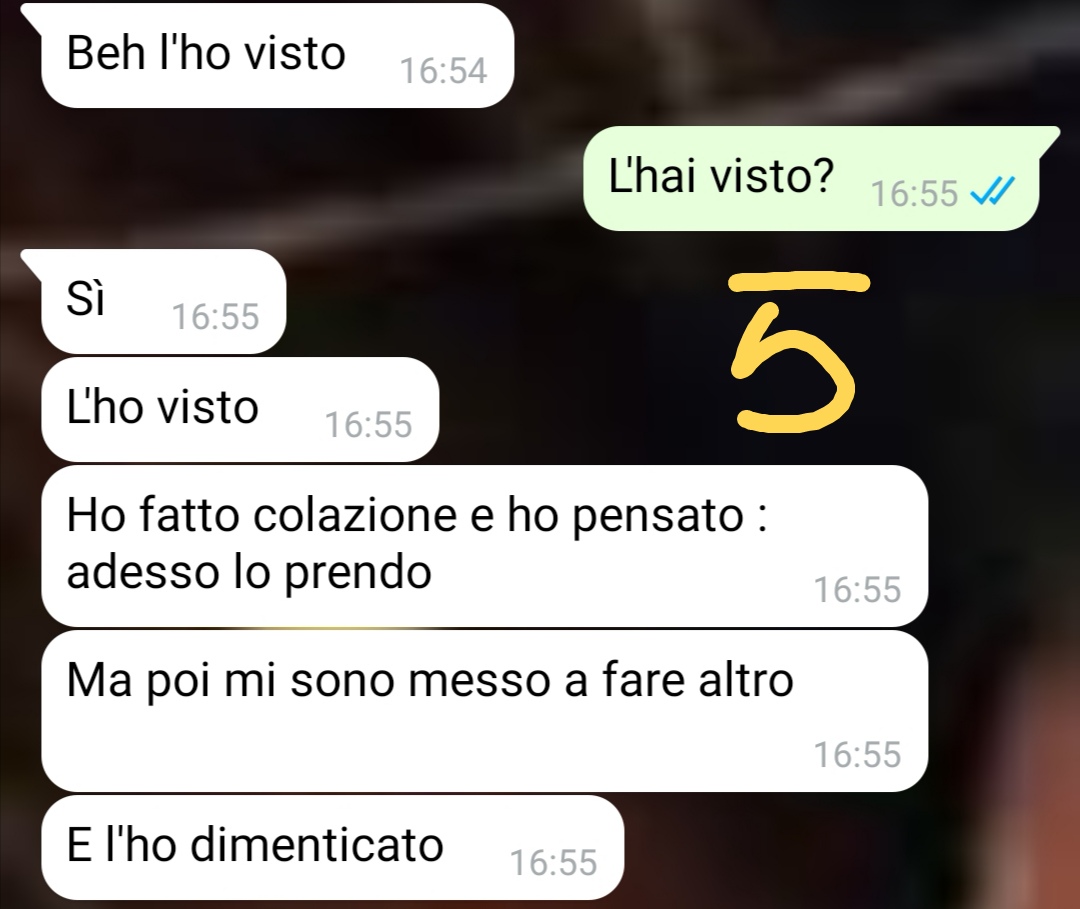Select the green 'L'hai visto?' sent message
The image size is (1080, 909).
[x=811, y=178]
